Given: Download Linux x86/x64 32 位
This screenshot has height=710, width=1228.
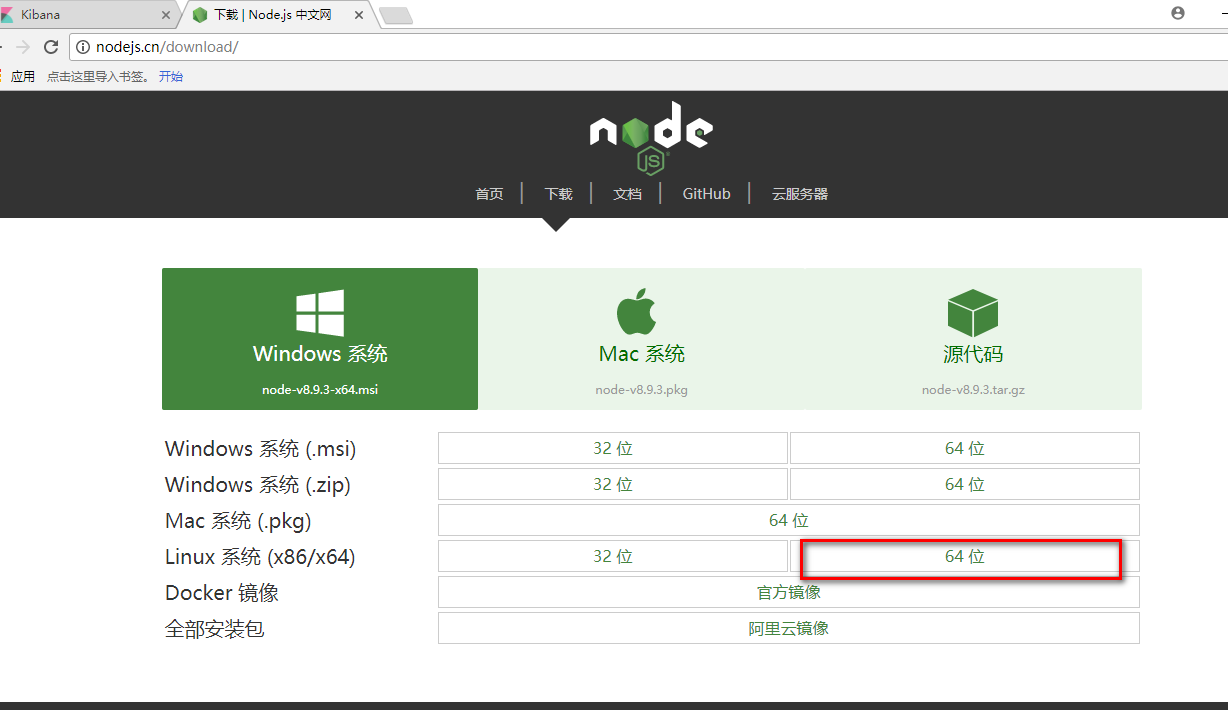Looking at the screenshot, I should click(x=613, y=556).
